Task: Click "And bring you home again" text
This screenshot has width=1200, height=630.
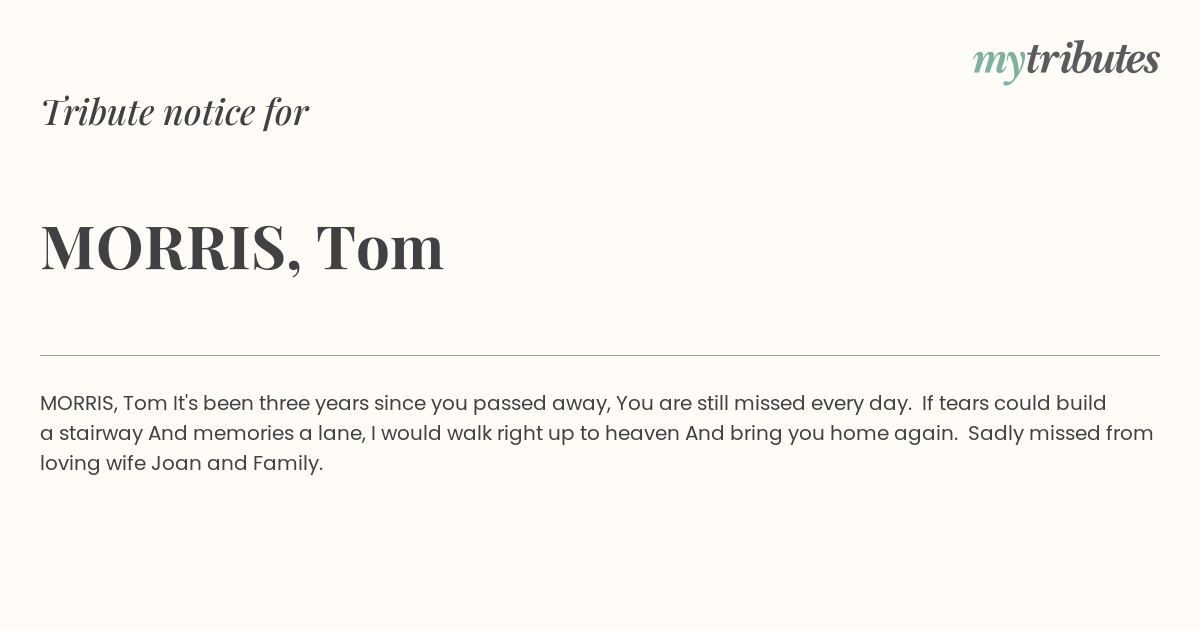Action: tap(819, 434)
